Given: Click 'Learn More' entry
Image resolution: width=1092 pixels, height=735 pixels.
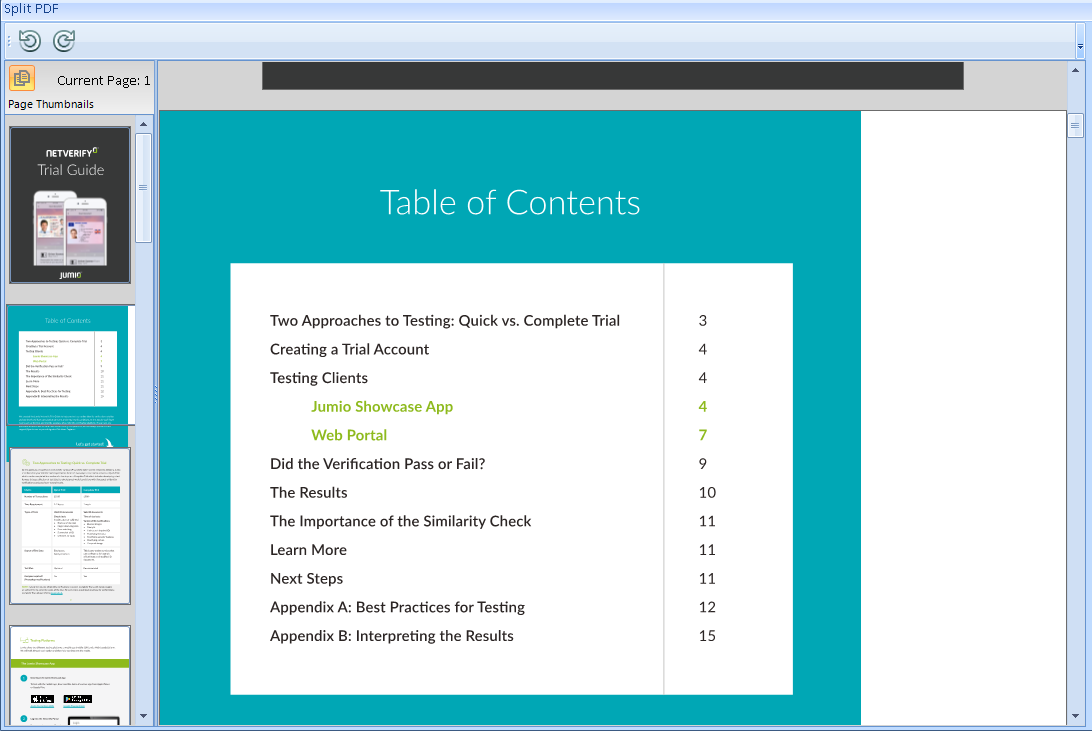Looking at the screenshot, I should [x=308, y=550].
